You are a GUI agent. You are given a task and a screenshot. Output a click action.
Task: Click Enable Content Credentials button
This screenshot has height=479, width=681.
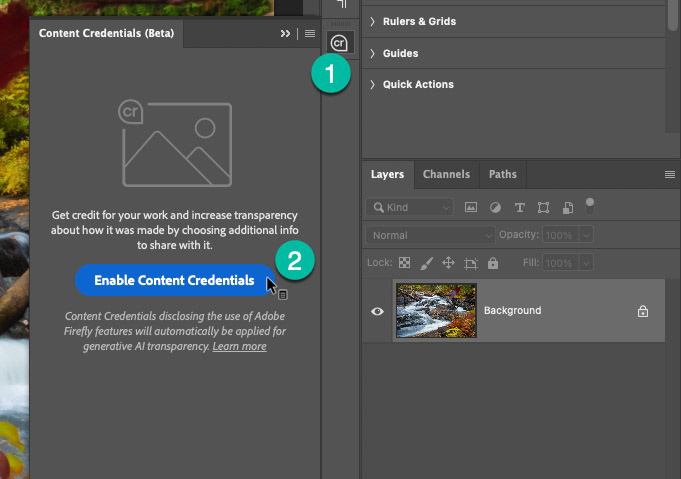tap(175, 280)
